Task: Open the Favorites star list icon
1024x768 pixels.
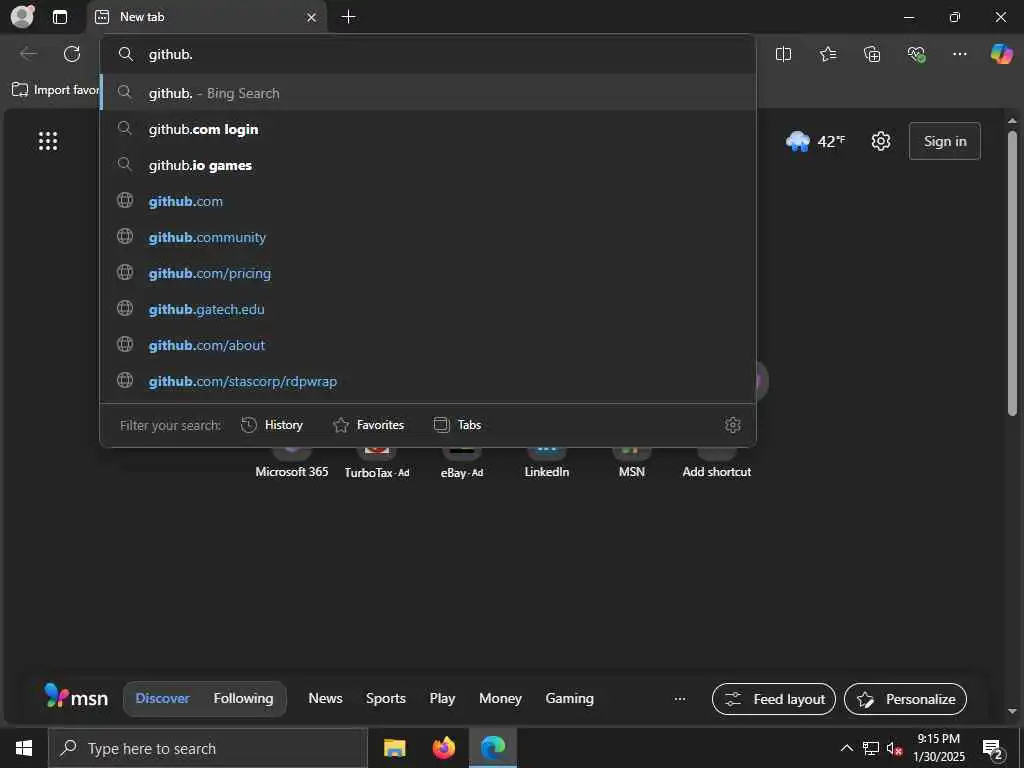Action: click(x=827, y=54)
